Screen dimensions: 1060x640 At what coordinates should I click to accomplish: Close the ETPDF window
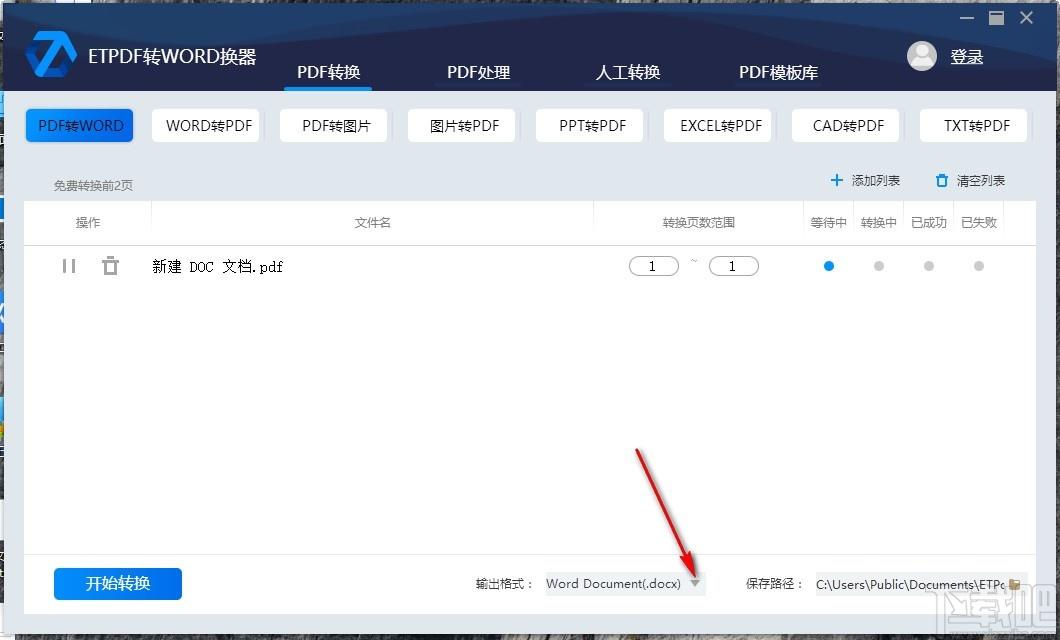coord(1026,18)
